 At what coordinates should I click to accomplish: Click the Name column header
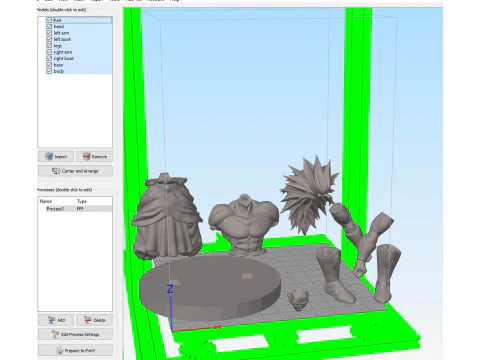46,201
